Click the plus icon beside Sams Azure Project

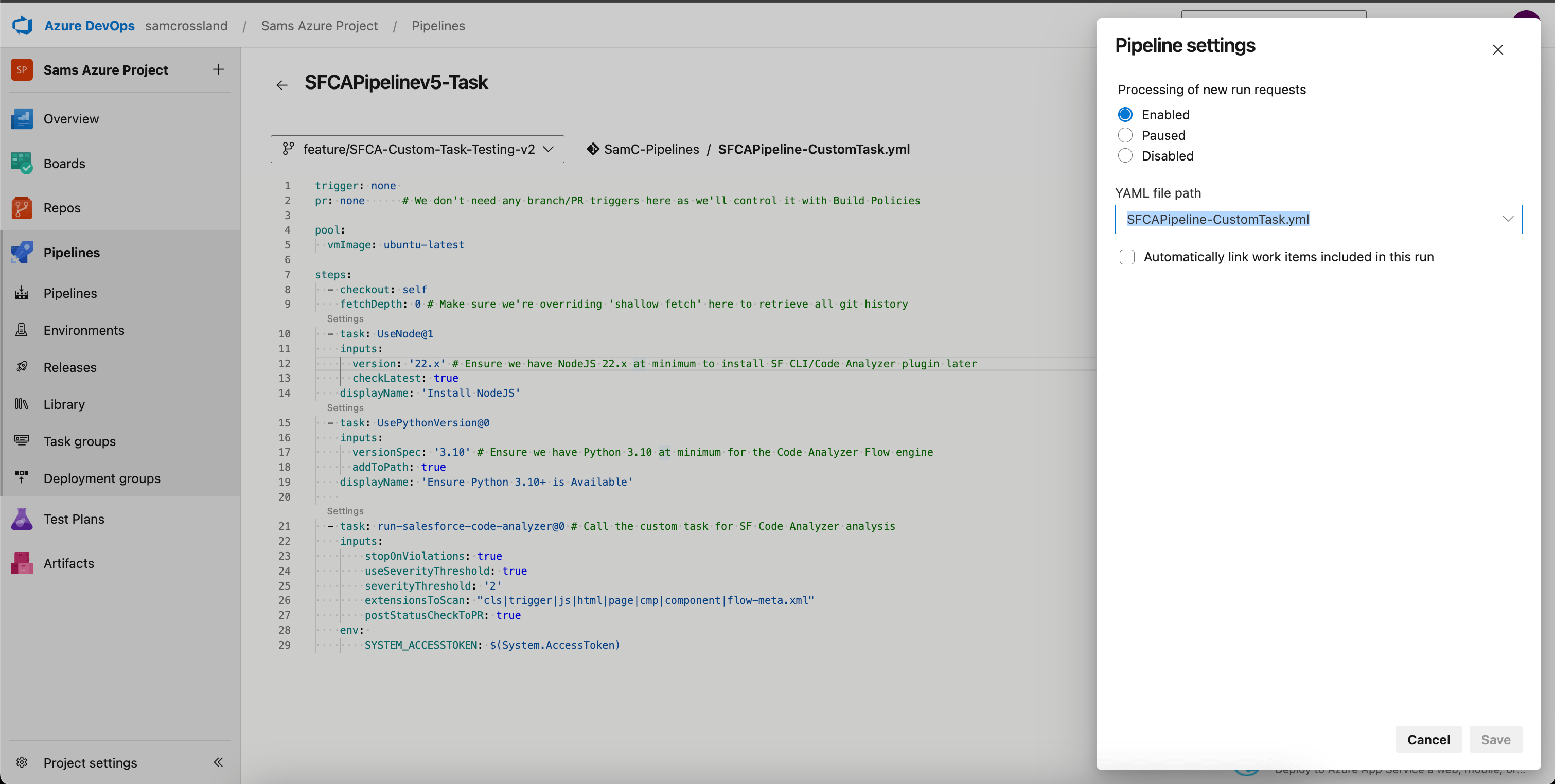coord(219,69)
